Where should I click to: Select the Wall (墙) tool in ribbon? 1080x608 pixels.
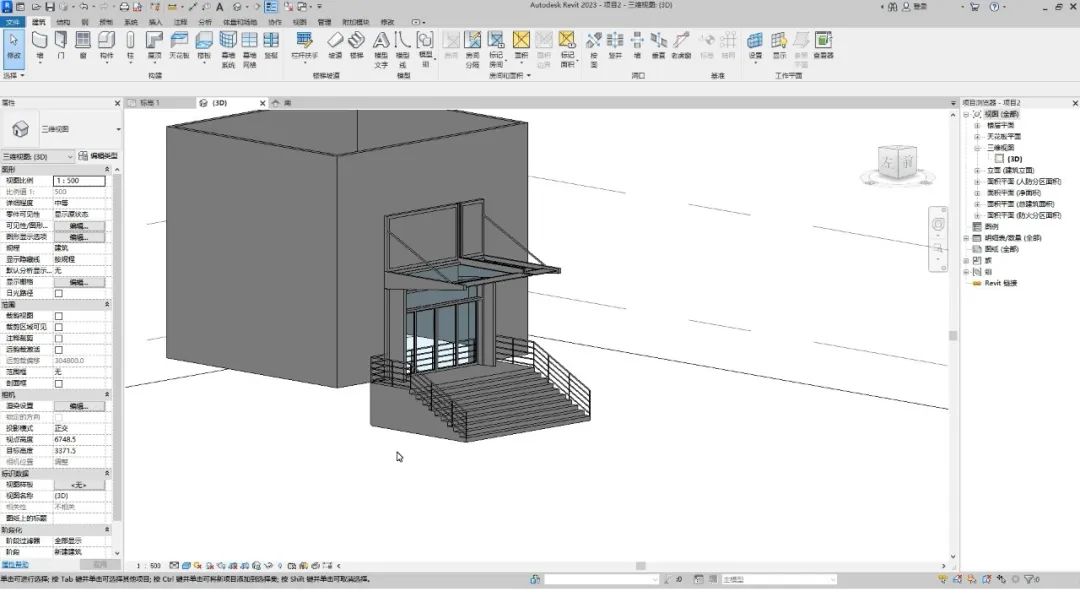click(x=39, y=45)
